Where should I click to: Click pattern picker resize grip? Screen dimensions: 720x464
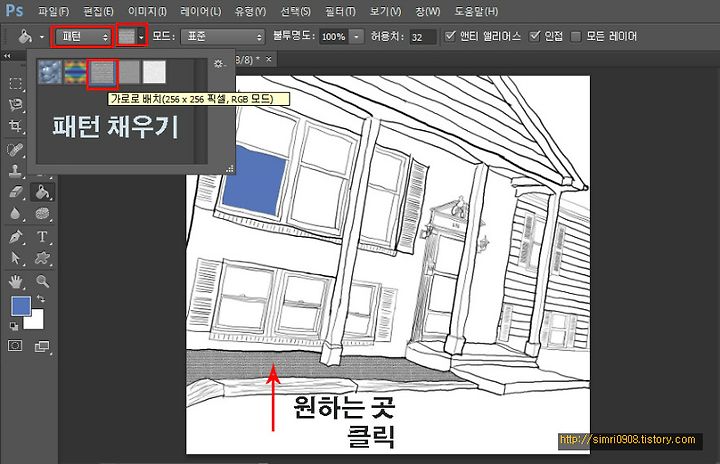pyautogui.click(x=230, y=169)
